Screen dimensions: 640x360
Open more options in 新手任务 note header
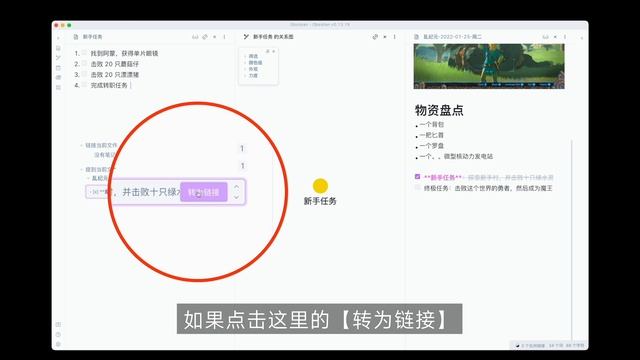[224, 37]
